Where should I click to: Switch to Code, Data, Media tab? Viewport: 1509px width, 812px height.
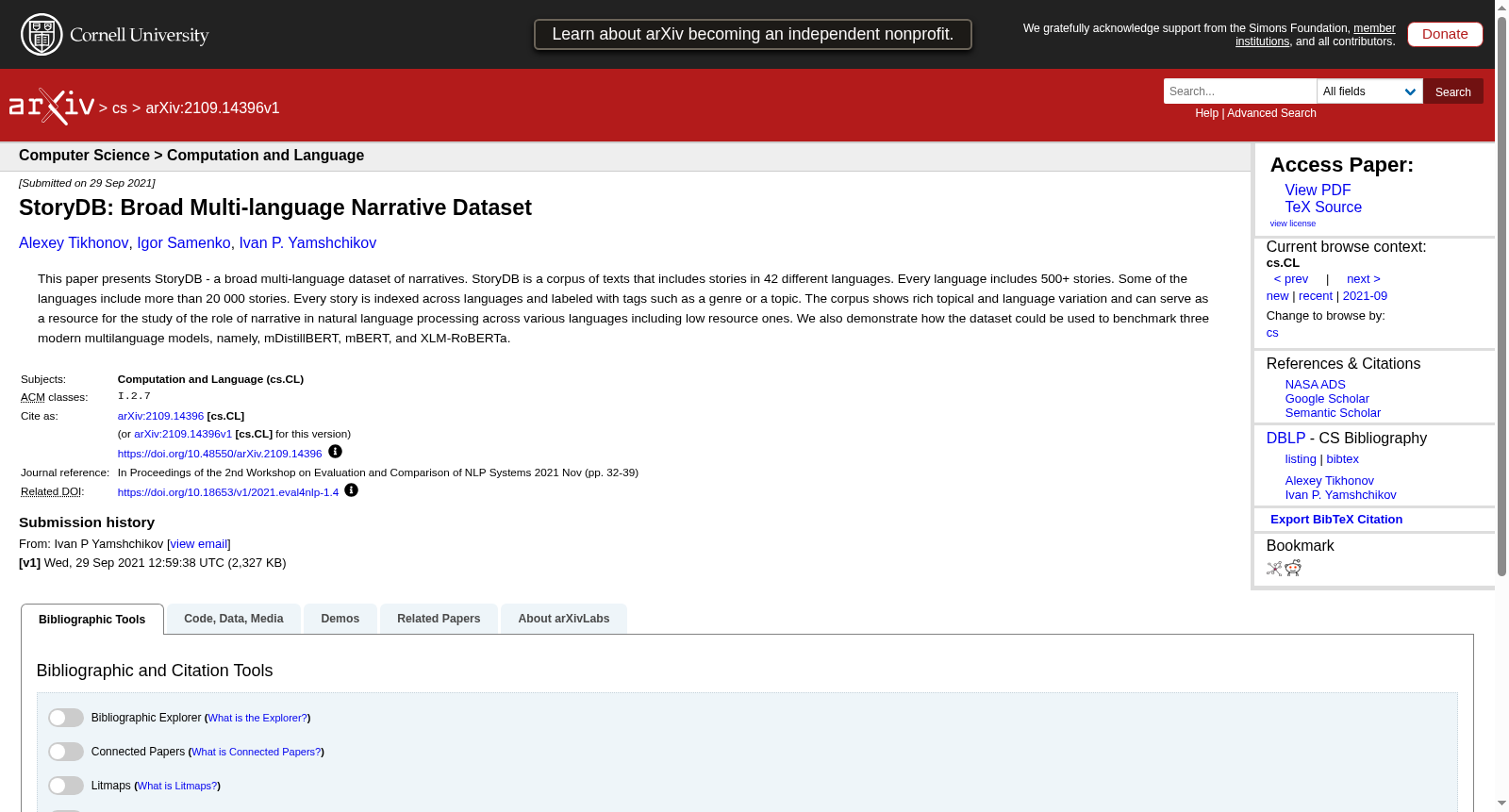(x=234, y=619)
